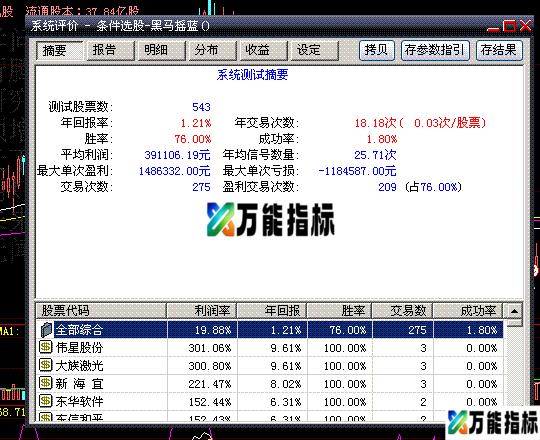
Task: Click the -1184587.00元 max loss value
Action: [x=357, y=171]
